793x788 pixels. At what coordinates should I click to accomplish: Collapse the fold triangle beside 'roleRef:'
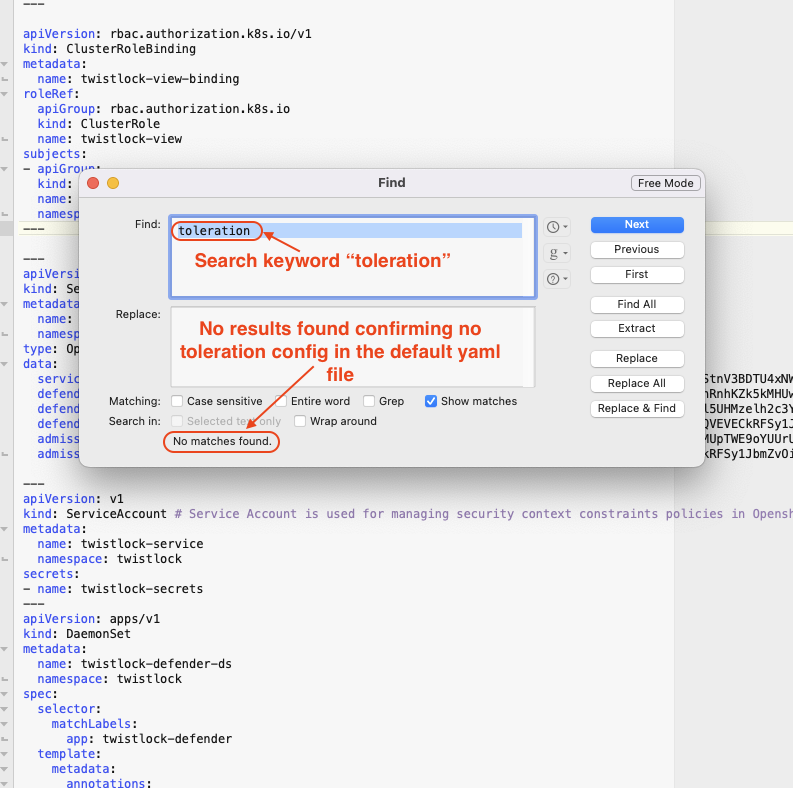click(5, 94)
